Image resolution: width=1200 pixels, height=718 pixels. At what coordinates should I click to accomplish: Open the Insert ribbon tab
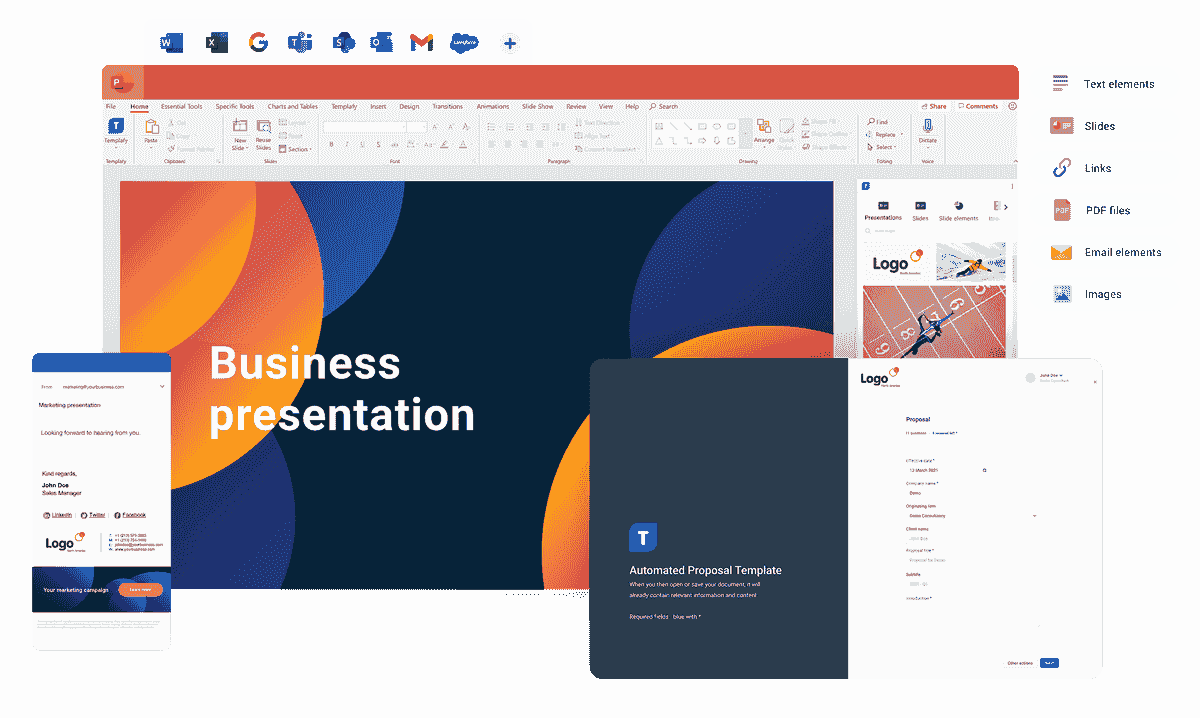[378, 106]
